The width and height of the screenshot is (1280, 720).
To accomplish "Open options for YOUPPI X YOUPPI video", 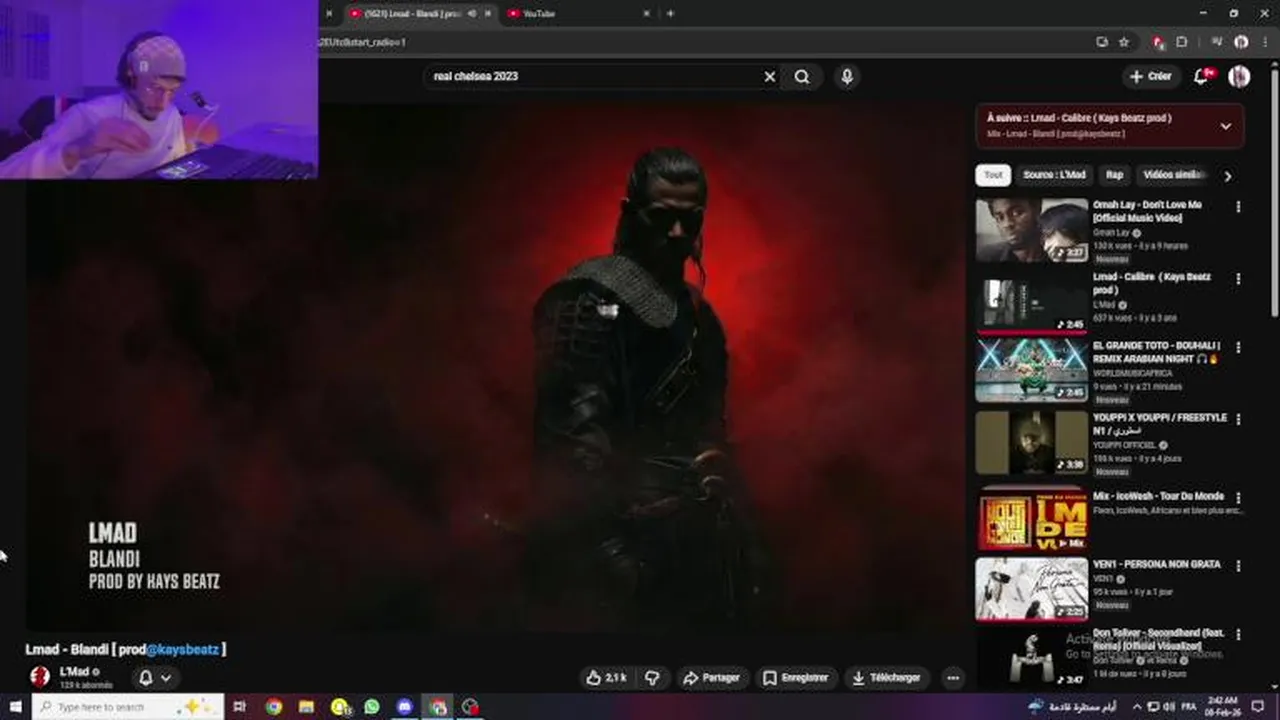I will tap(1238, 420).
